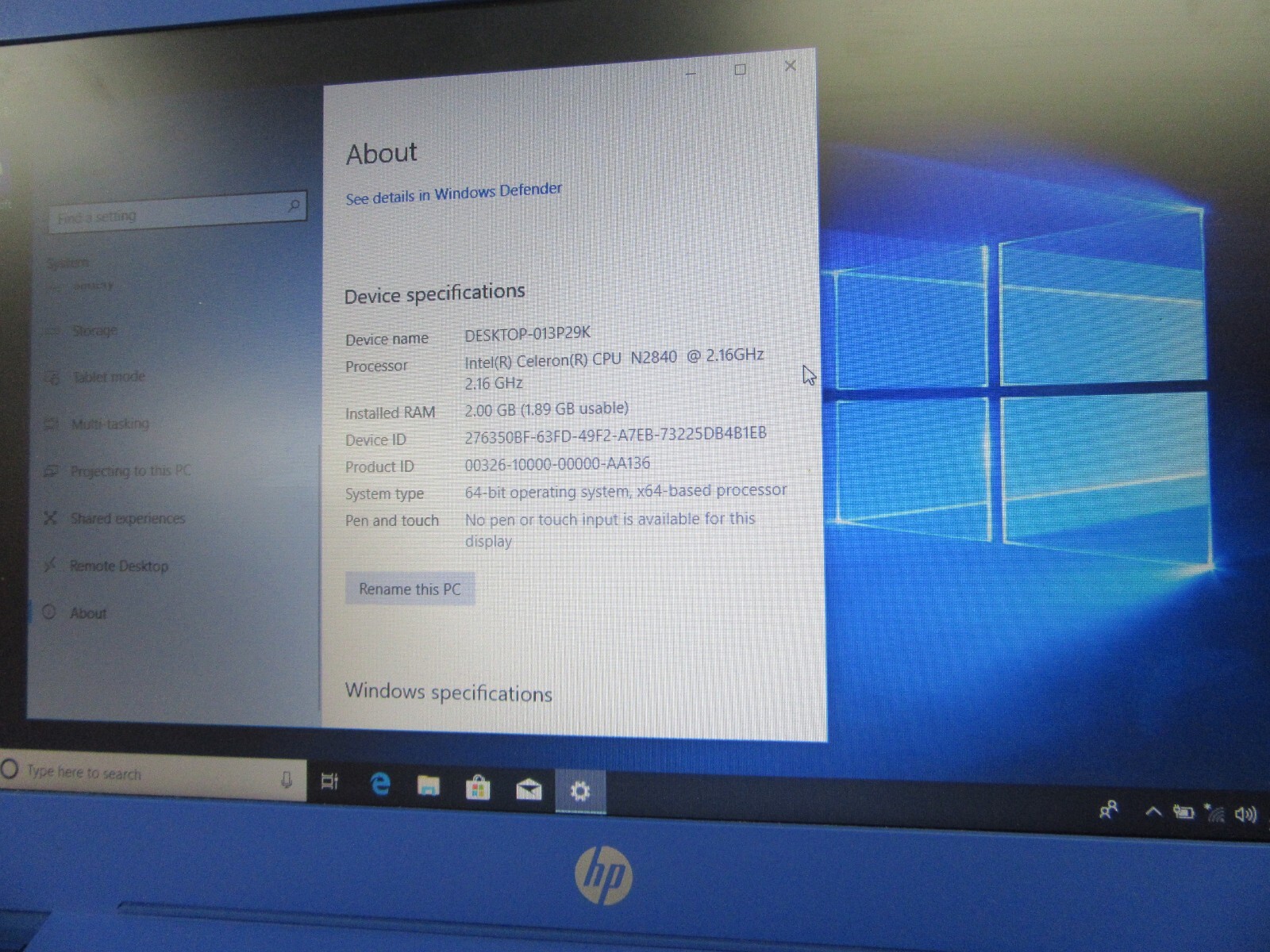Click Rename this PC button
1270x952 pixels.
coord(410,589)
